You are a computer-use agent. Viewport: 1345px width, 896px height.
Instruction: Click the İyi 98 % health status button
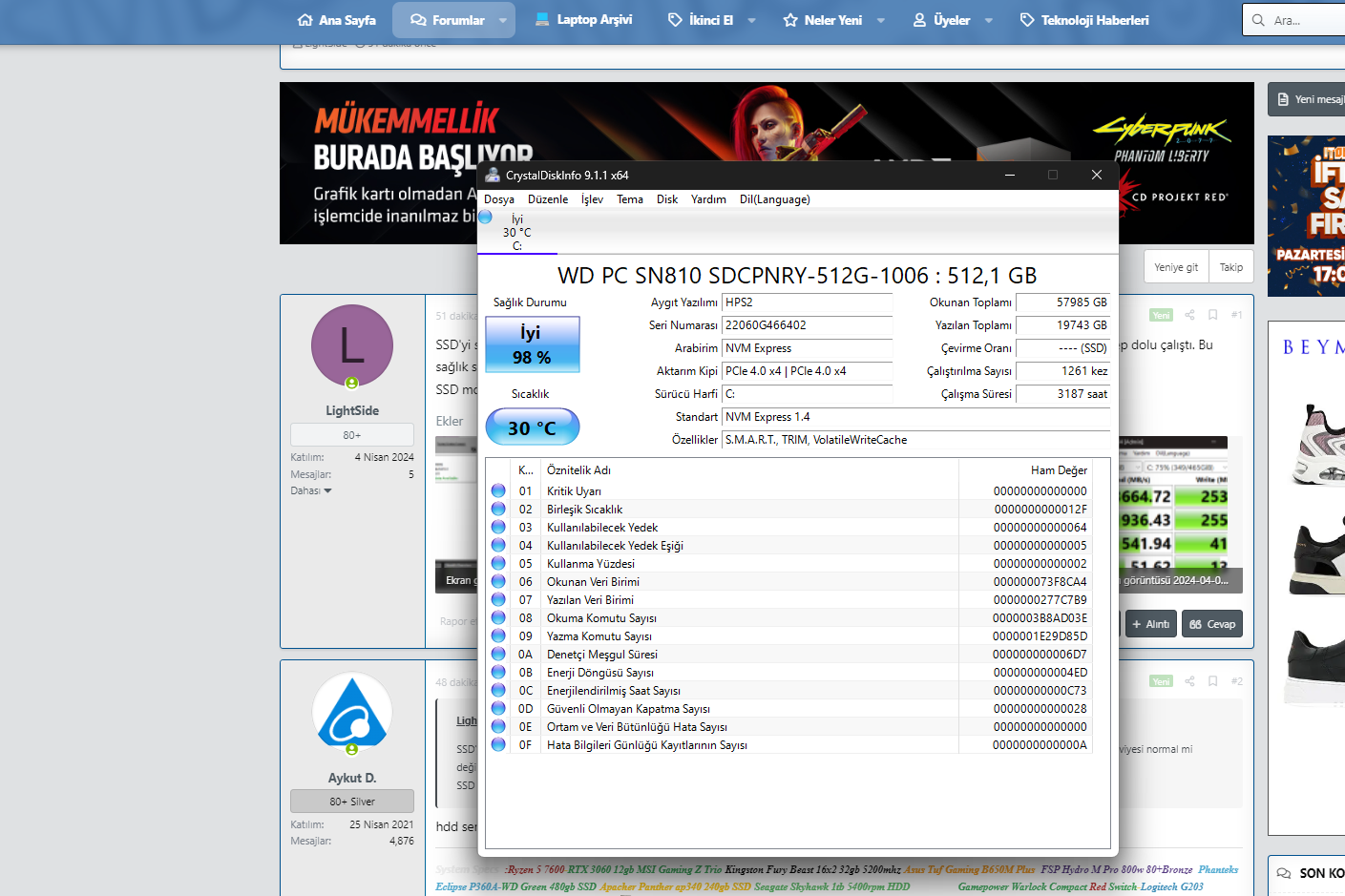pos(533,344)
